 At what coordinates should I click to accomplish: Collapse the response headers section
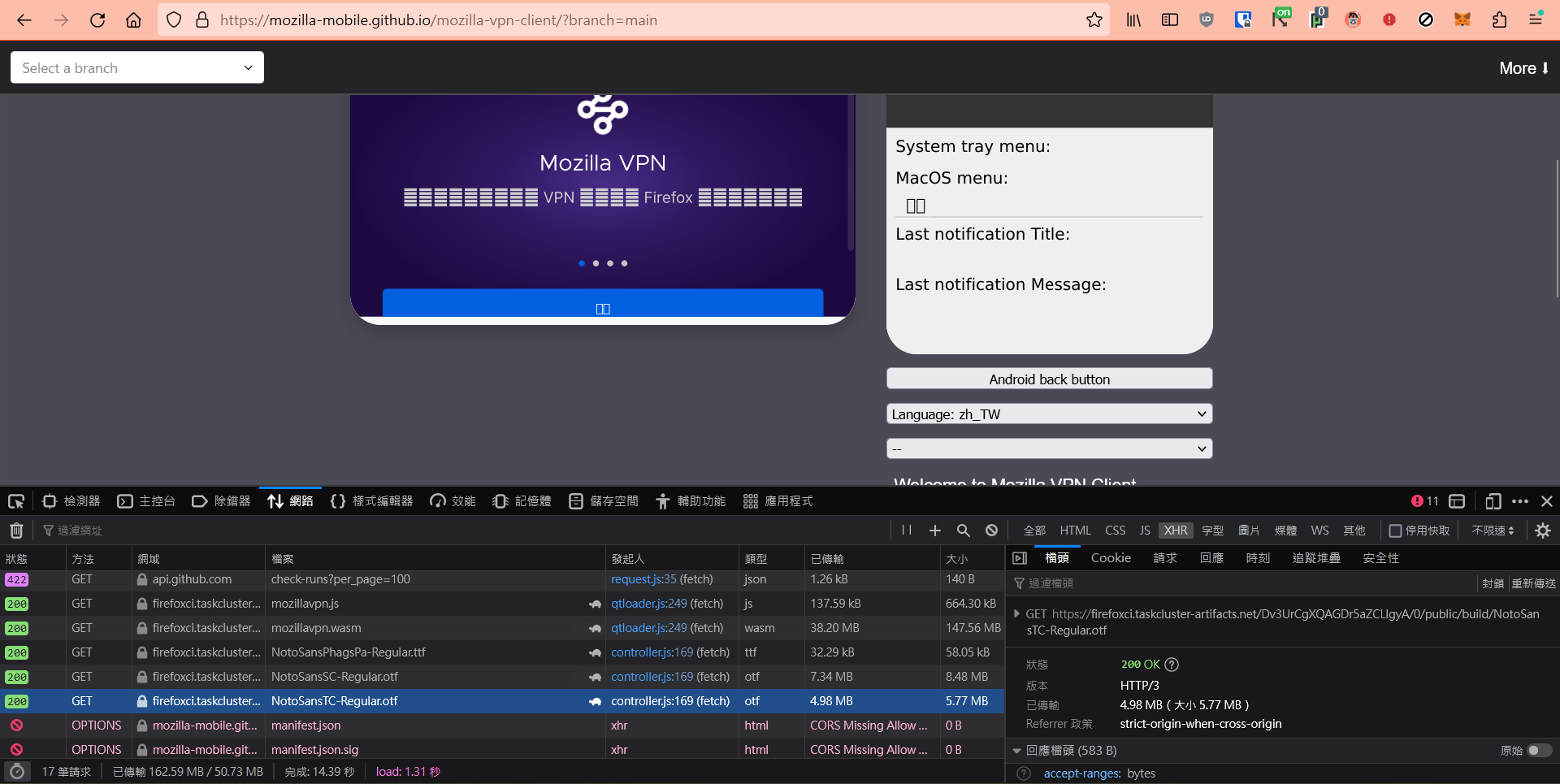pyautogui.click(x=1016, y=751)
